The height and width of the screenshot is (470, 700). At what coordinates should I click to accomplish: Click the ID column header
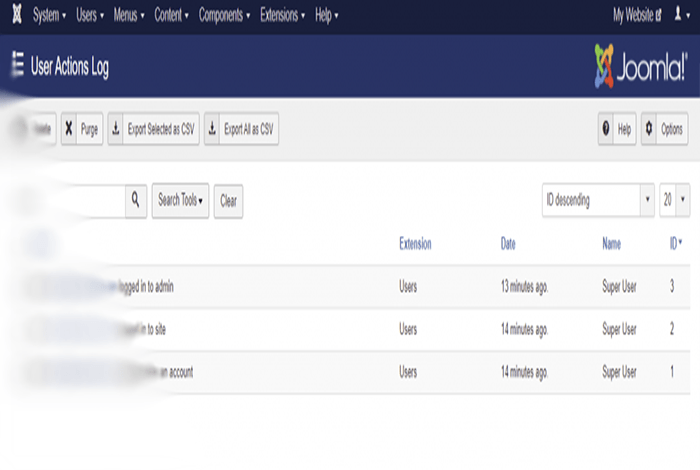(x=675, y=243)
